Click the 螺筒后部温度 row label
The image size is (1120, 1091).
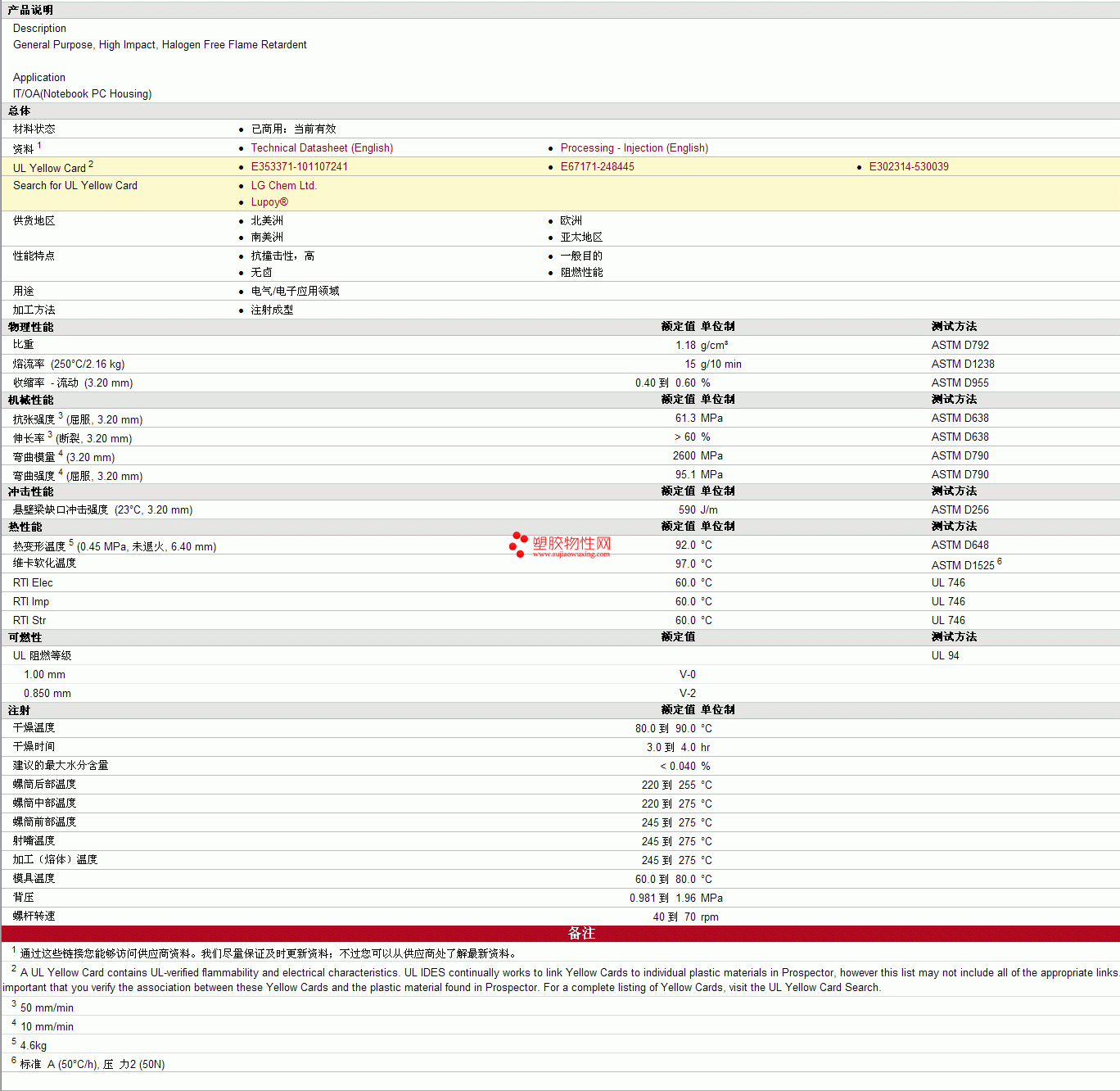point(44,785)
